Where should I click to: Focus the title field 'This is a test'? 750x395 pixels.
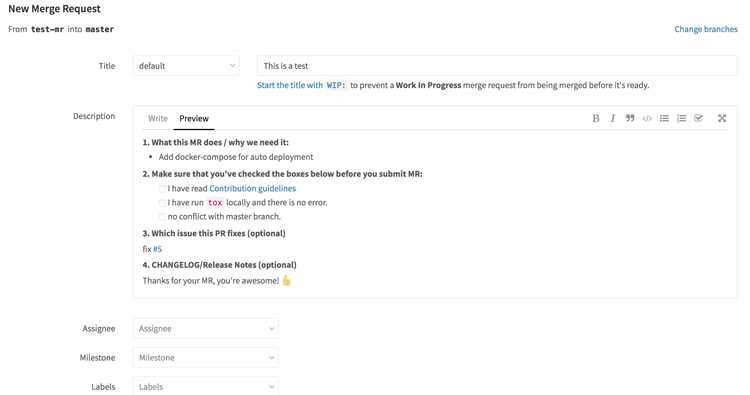click(497, 66)
